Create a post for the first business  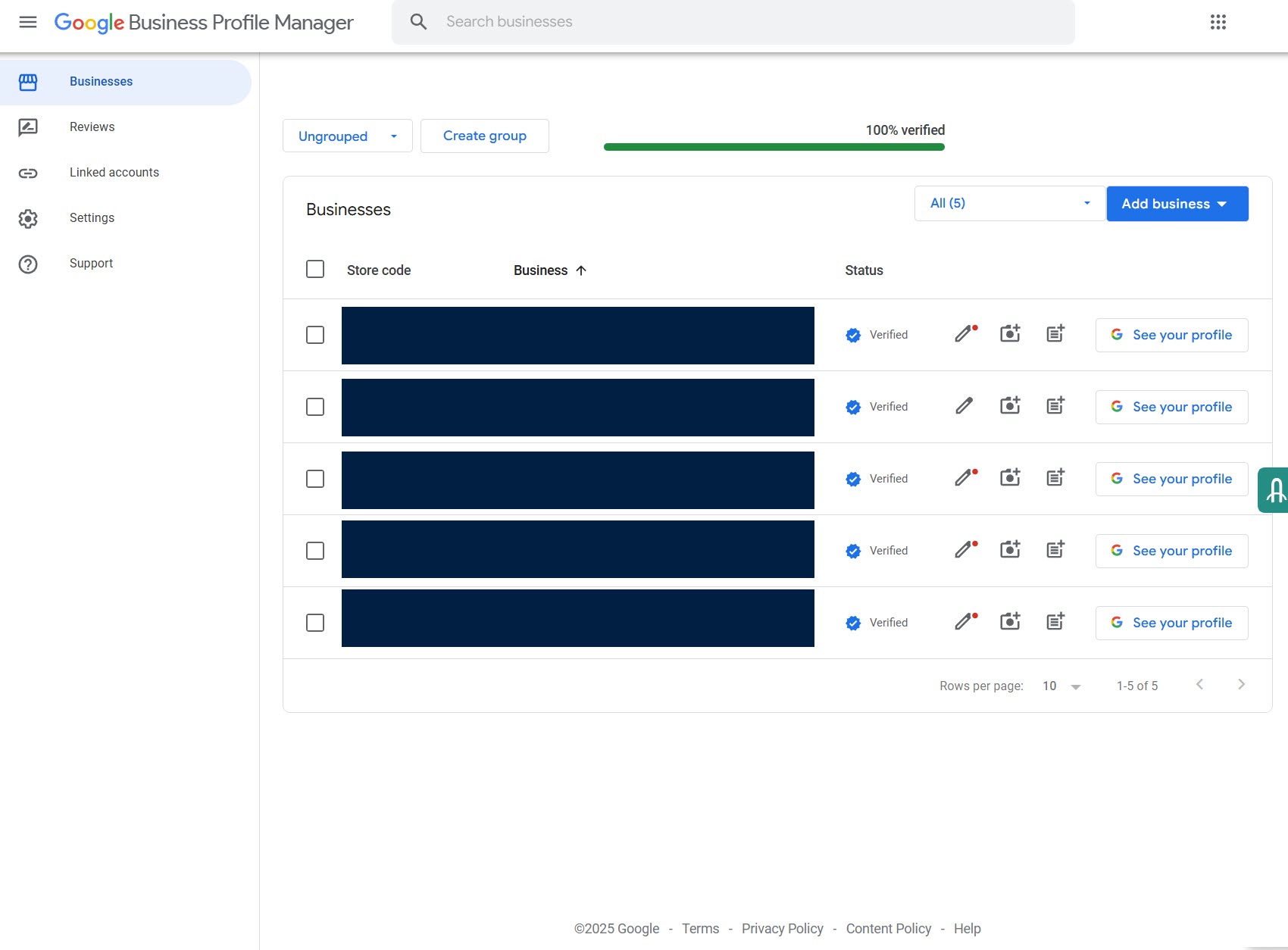point(1055,333)
